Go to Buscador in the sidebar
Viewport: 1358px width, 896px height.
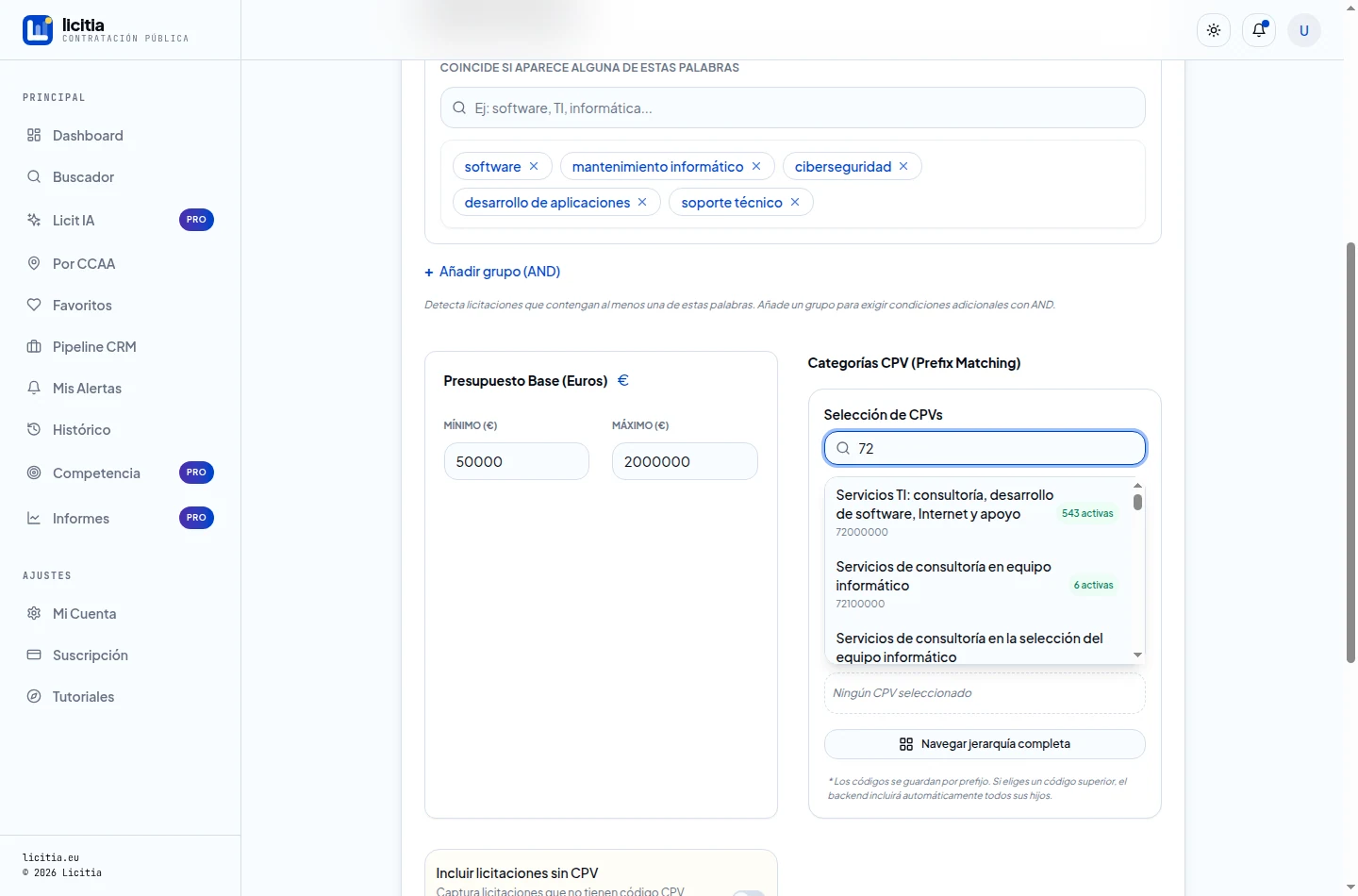pyautogui.click(x=120, y=176)
